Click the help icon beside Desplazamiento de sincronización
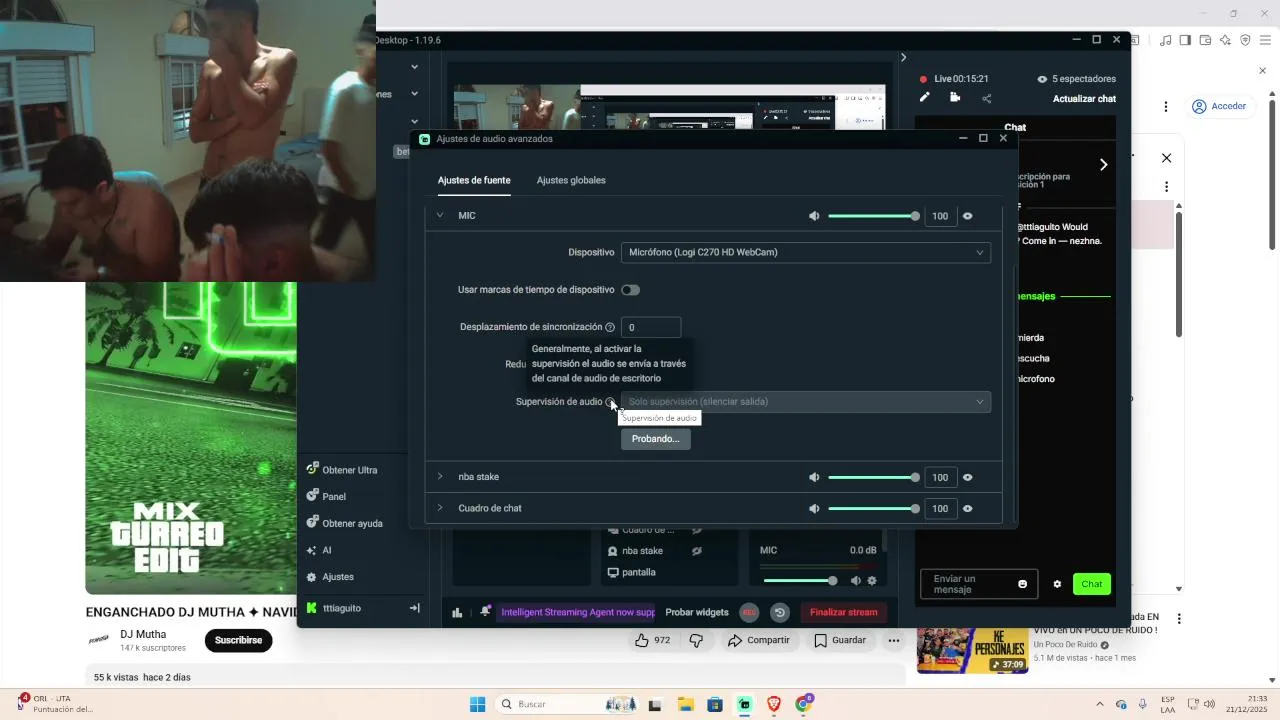1280x720 pixels. pyautogui.click(x=610, y=327)
